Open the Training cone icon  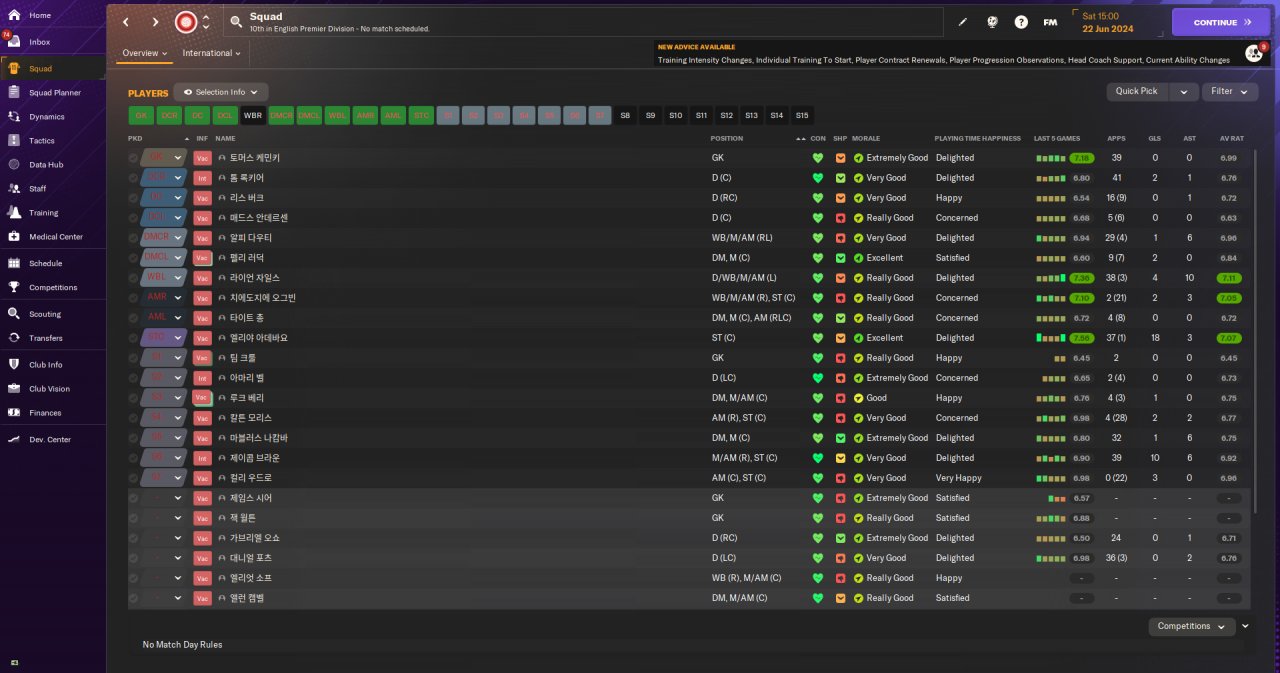click(14, 212)
